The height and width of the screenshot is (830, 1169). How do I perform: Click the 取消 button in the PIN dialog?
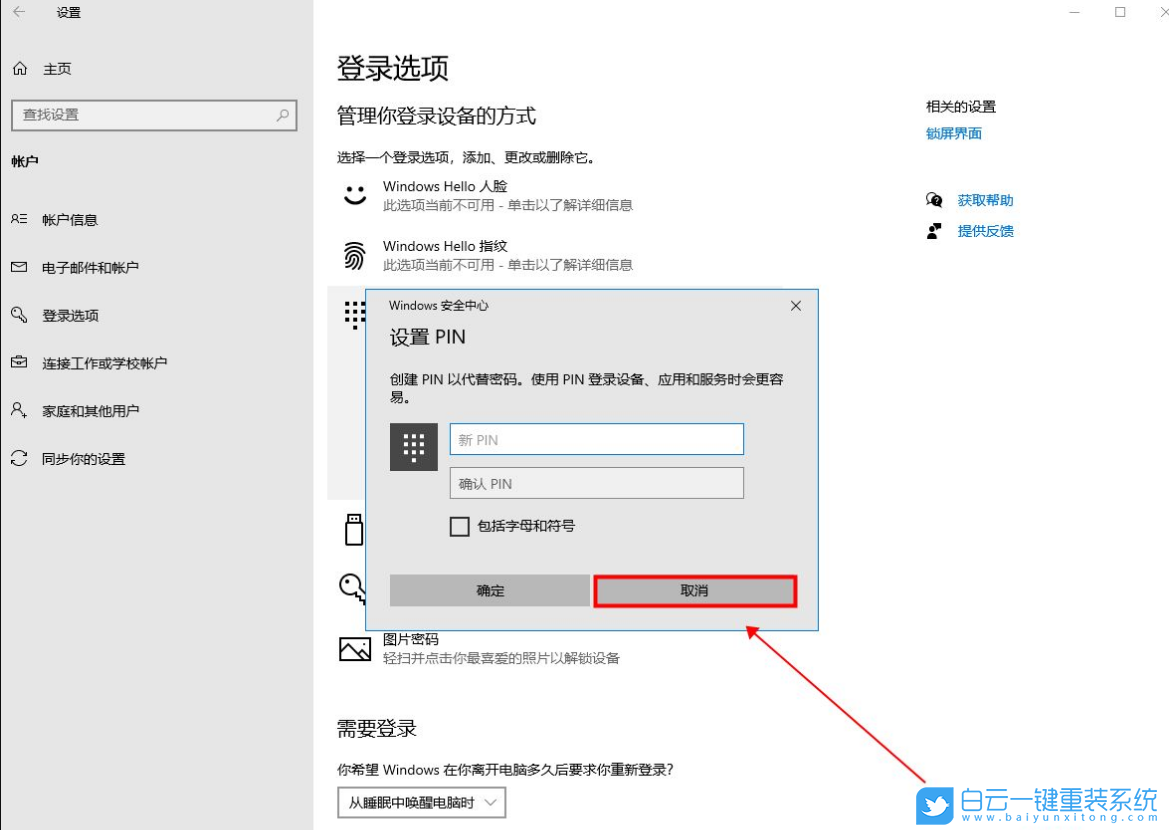click(x=694, y=590)
